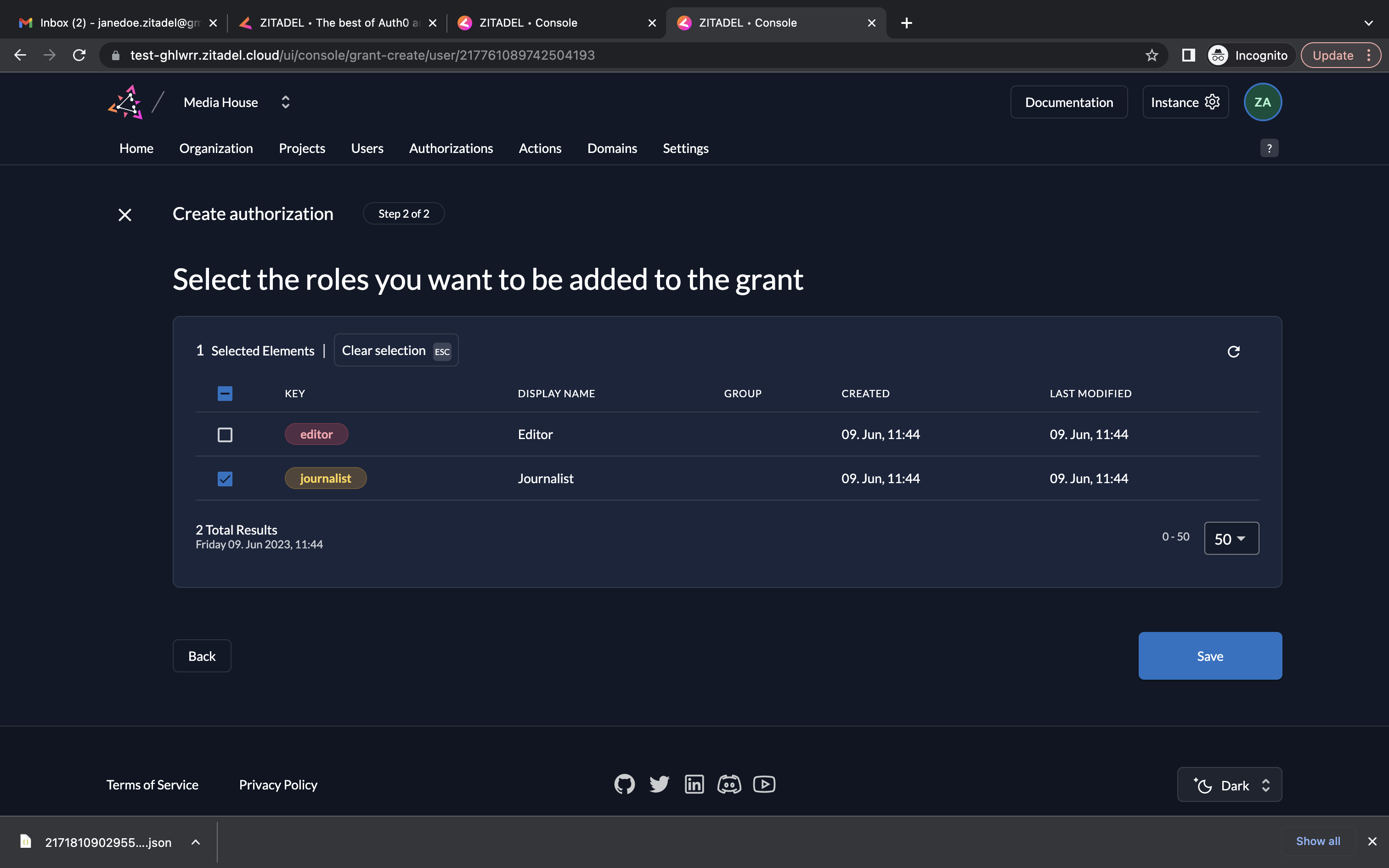
Task: Click the refresh icon in roles table
Action: coord(1233,351)
